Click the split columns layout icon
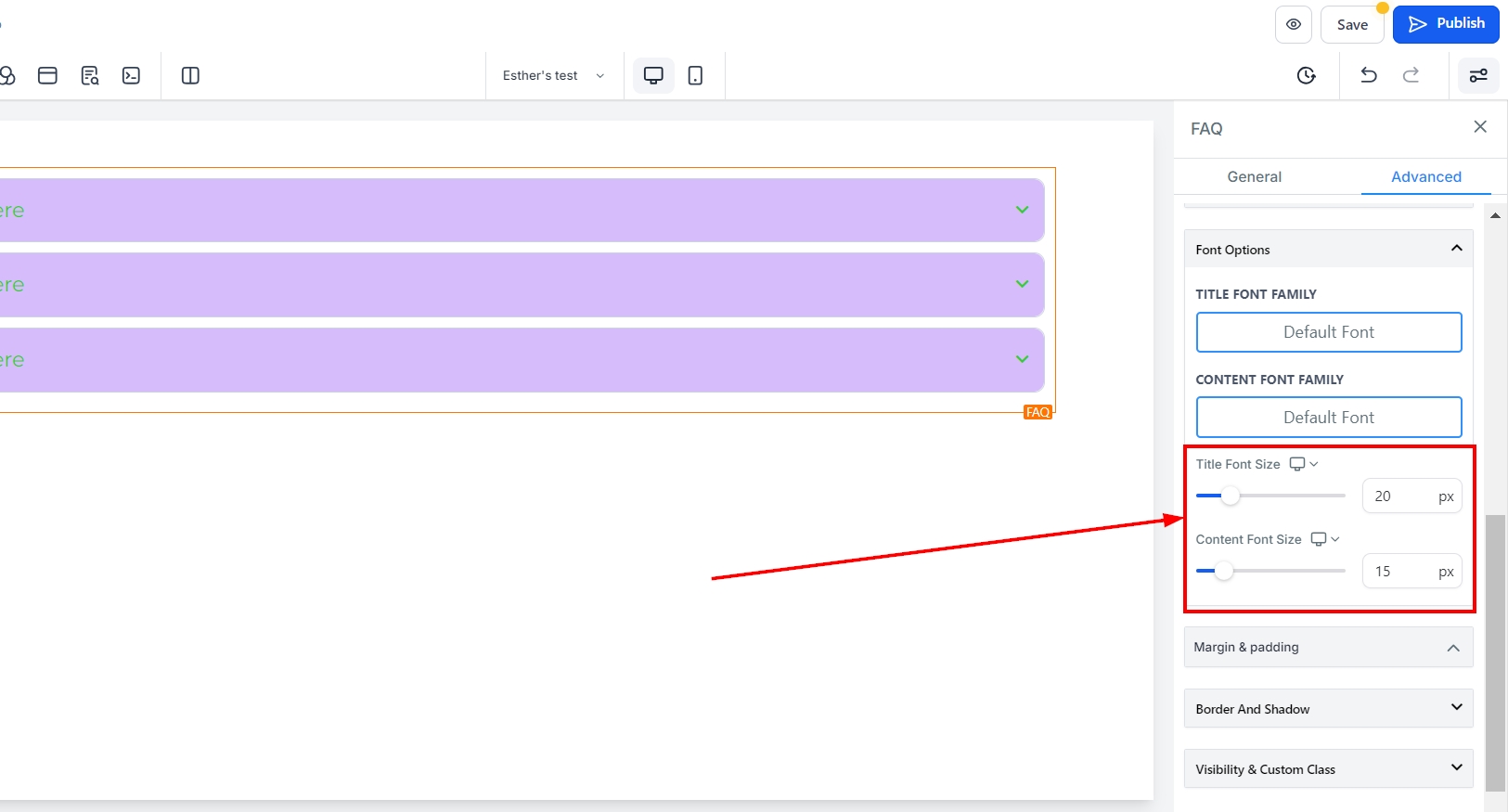 click(190, 76)
